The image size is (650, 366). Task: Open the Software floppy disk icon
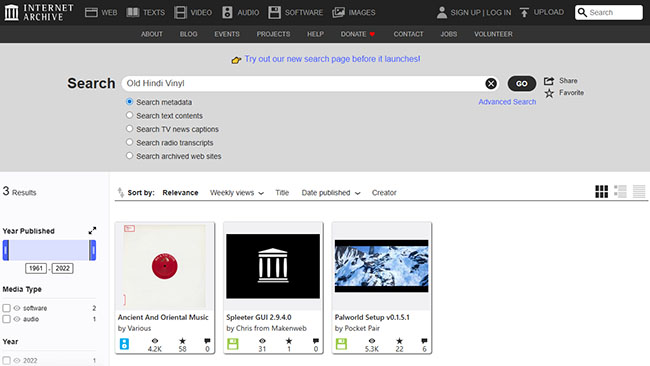coord(274,12)
